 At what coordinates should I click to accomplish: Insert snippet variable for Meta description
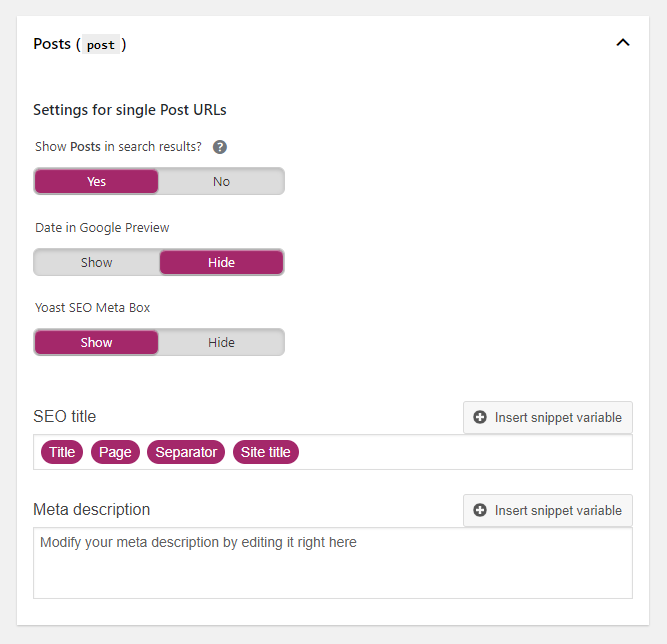(x=548, y=510)
